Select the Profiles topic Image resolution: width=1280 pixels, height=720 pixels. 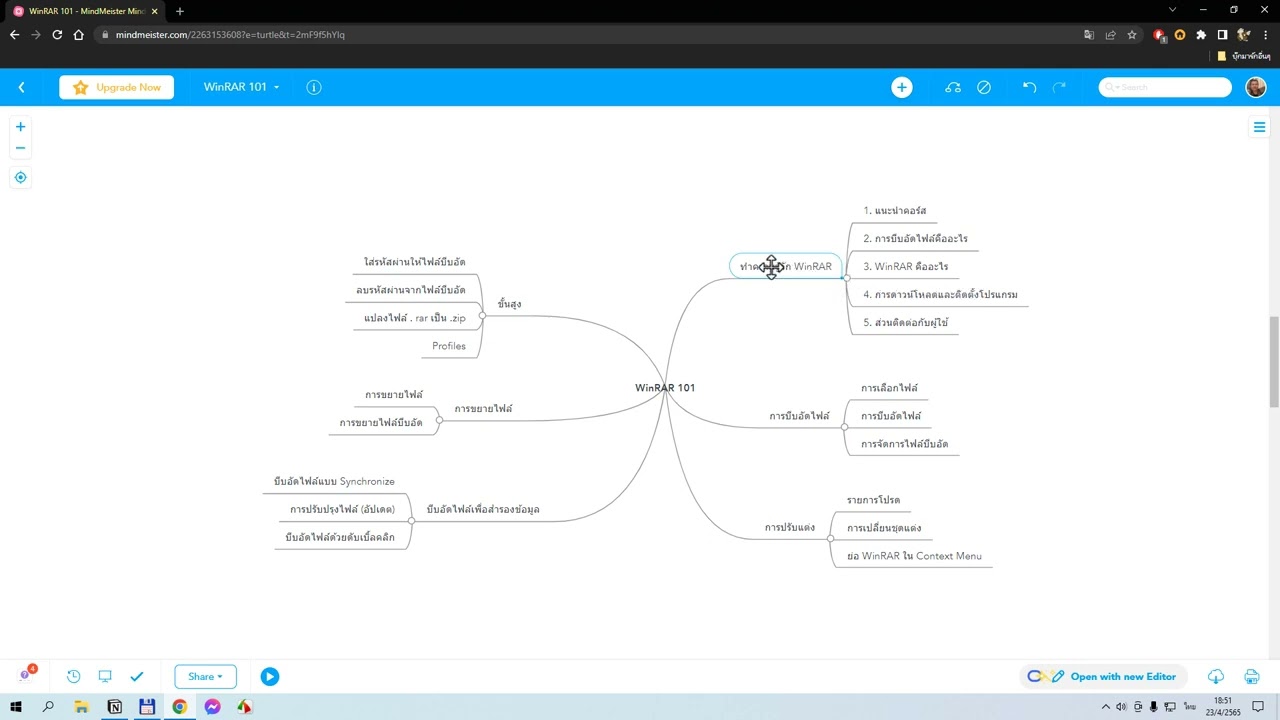coord(449,346)
